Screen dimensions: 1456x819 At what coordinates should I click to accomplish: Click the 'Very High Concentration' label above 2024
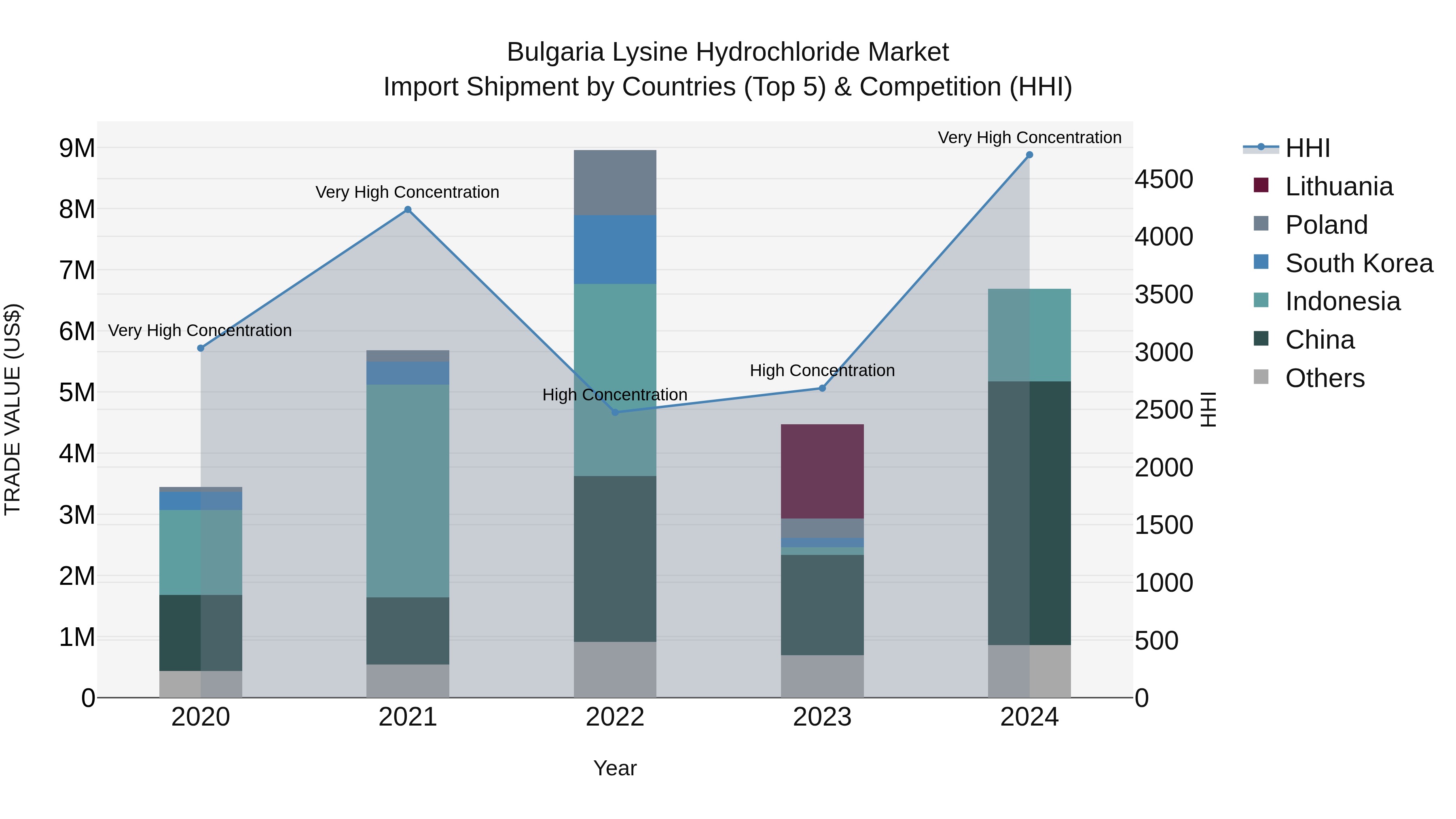[x=1030, y=138]
